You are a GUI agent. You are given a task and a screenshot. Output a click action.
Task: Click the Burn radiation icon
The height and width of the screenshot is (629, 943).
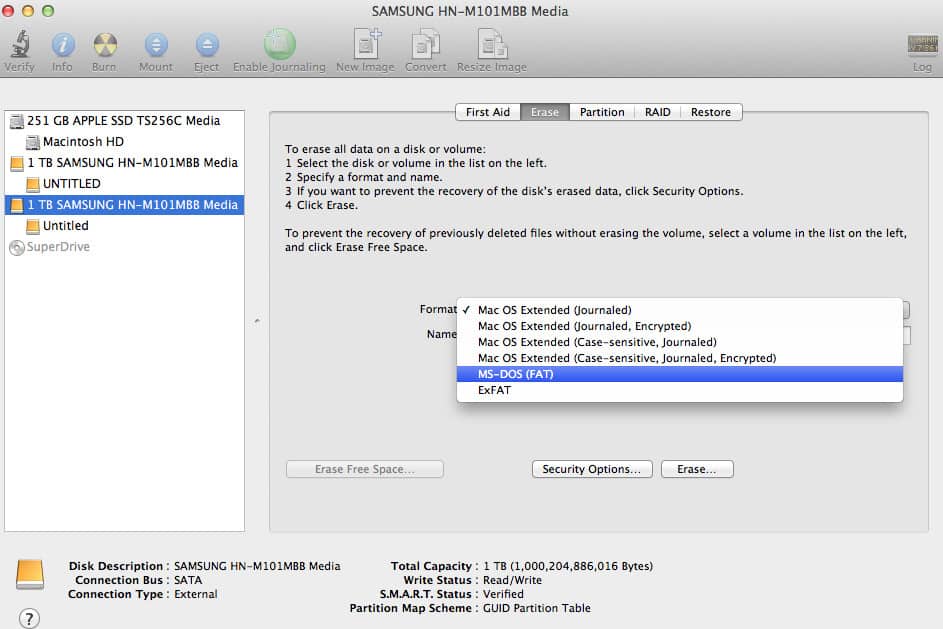point(105,44)
